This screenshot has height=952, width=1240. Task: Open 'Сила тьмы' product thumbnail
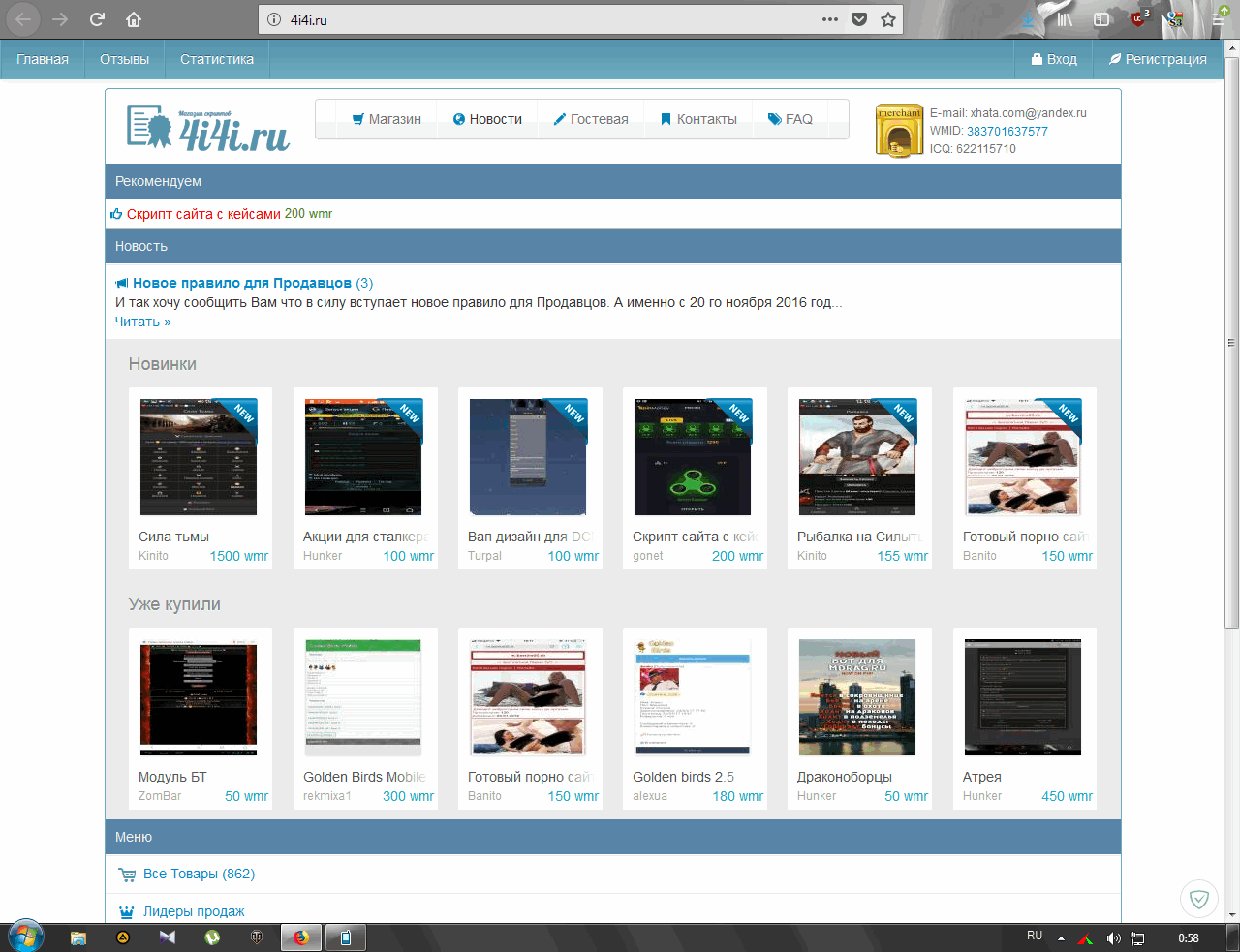tap(199, 457)
